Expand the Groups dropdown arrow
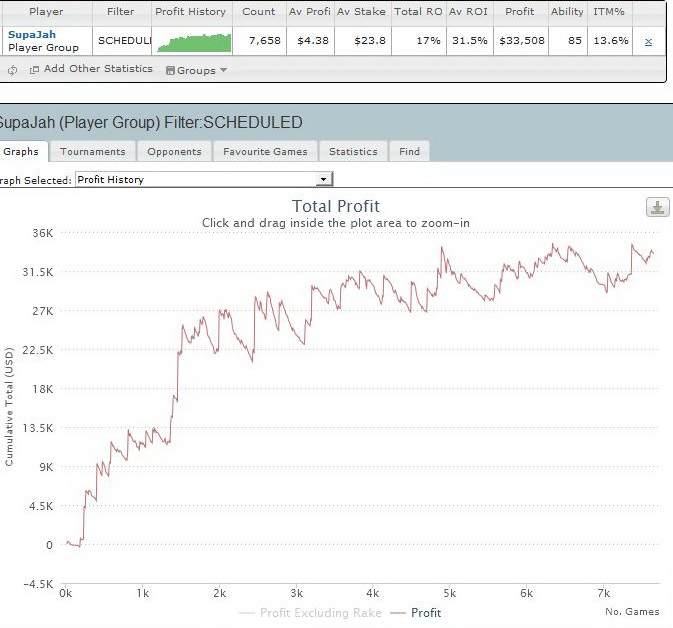The width and height of the screenshot is (673, 628). click(x=223, y=70)
